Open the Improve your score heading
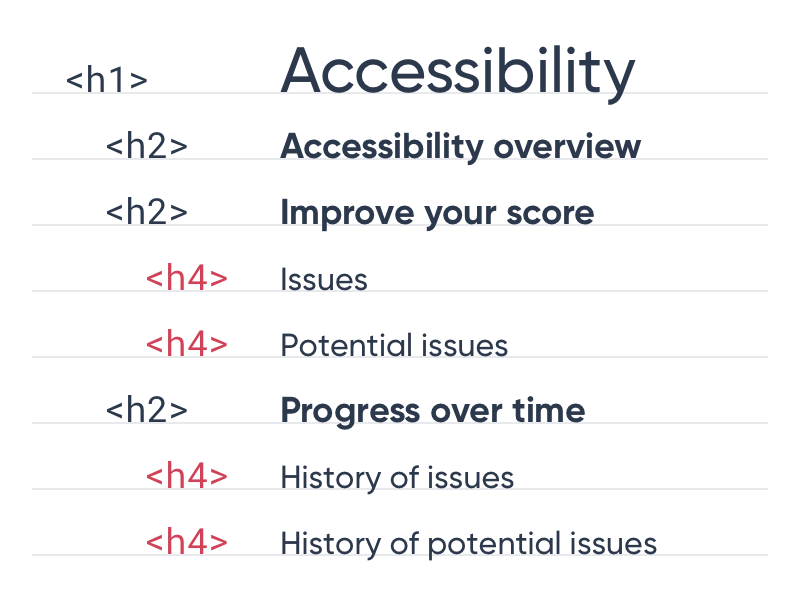 coord(437,212)
